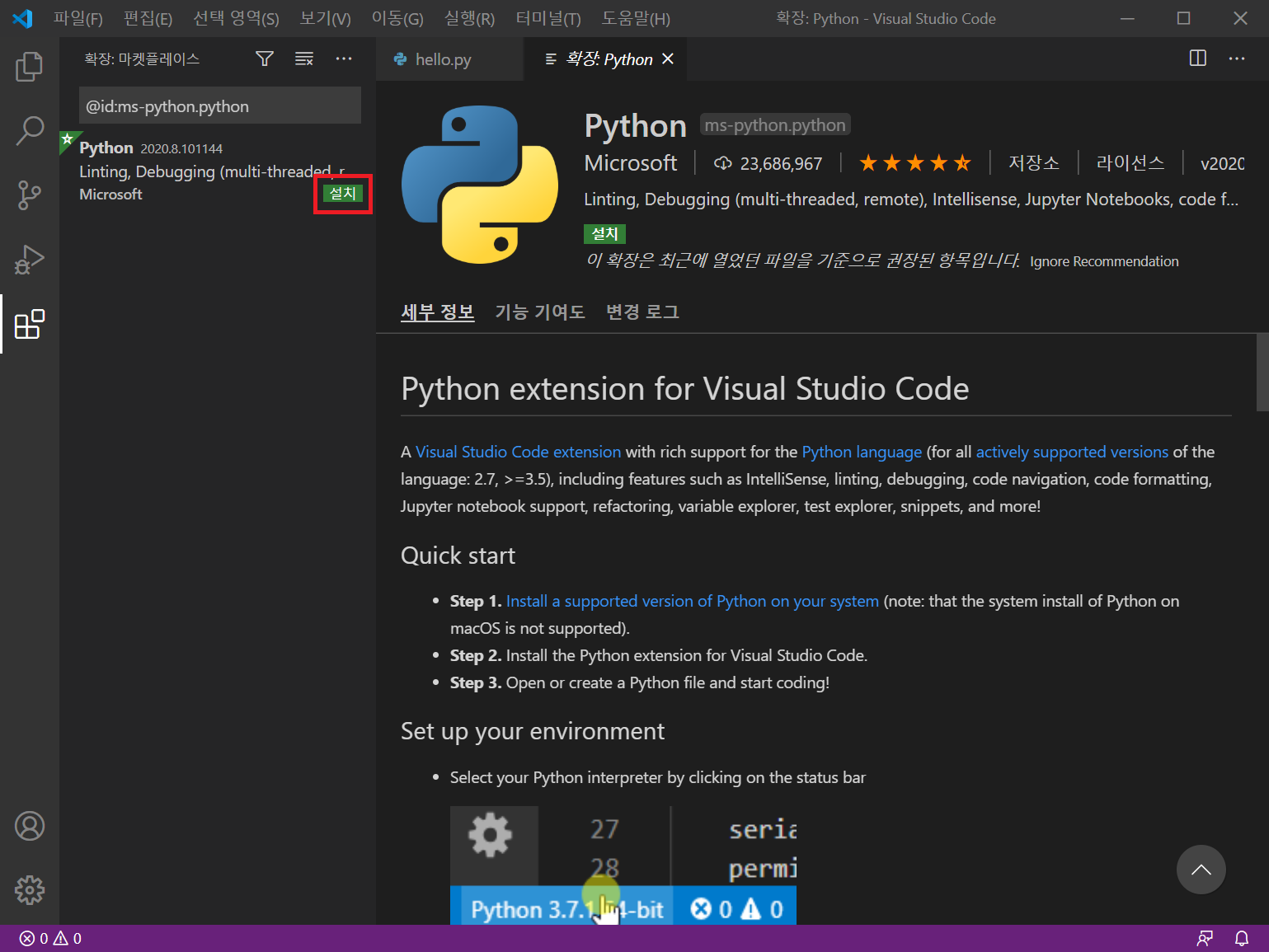1269x952 pixels.
Task: Open the actively supported versions link
Action: (1072, 452)
